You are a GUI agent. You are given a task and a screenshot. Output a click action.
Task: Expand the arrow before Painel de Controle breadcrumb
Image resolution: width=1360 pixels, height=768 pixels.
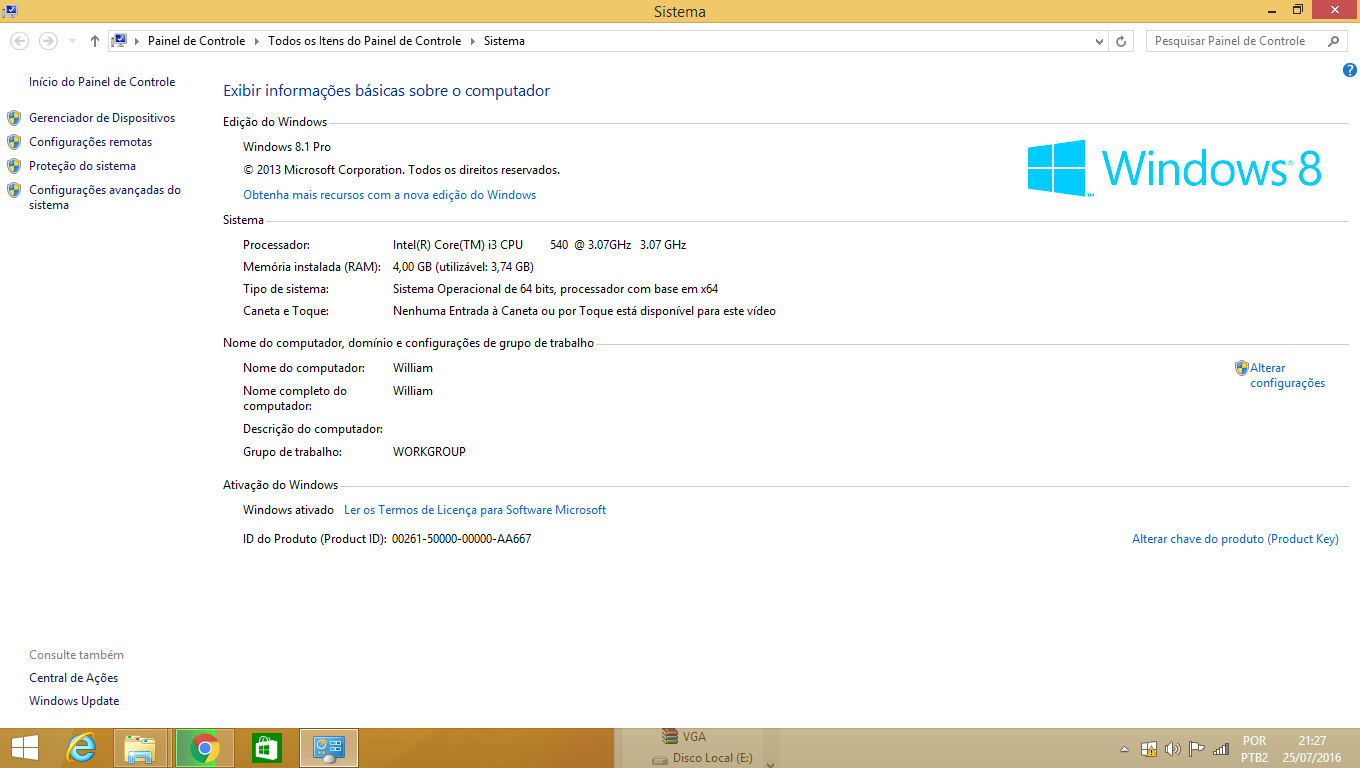pyautogui.click(x=138, y=41)
